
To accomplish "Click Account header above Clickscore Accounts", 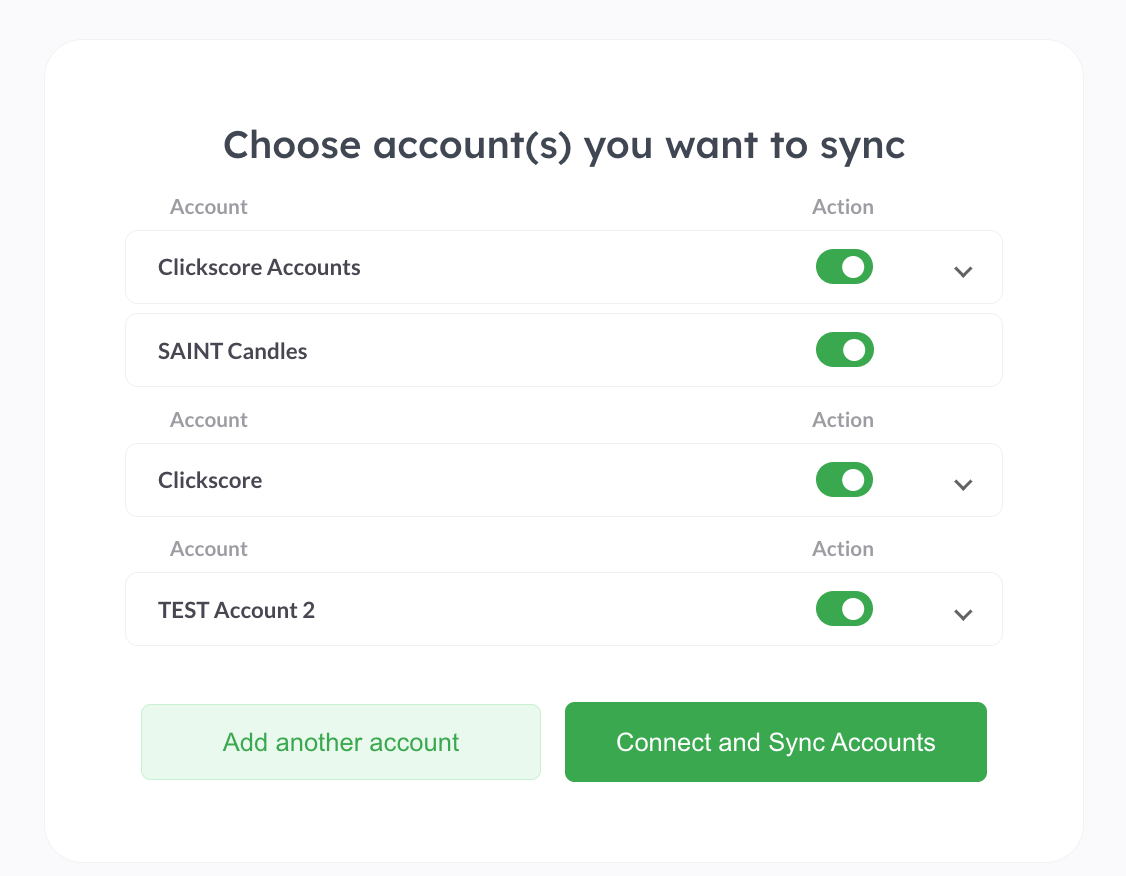I will pos(208,207).
